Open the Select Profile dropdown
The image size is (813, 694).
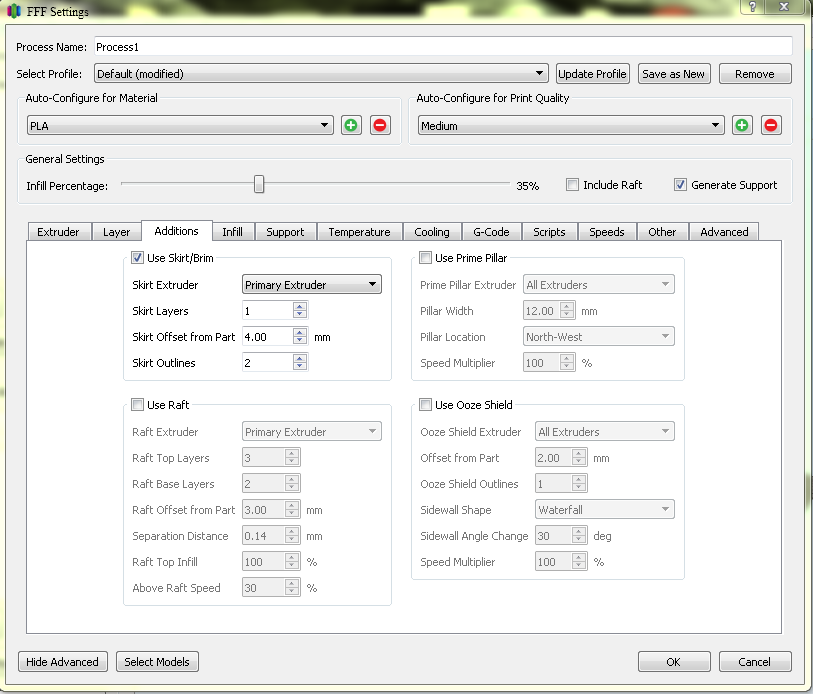point(321,74)
